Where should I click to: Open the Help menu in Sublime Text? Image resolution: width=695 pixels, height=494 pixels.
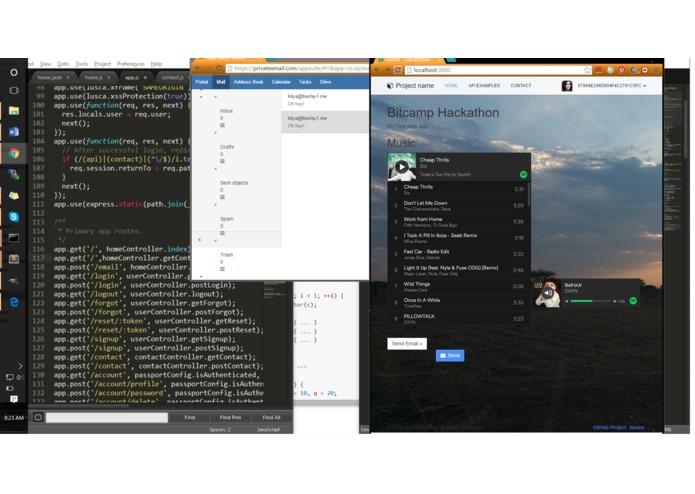[156, 64]
